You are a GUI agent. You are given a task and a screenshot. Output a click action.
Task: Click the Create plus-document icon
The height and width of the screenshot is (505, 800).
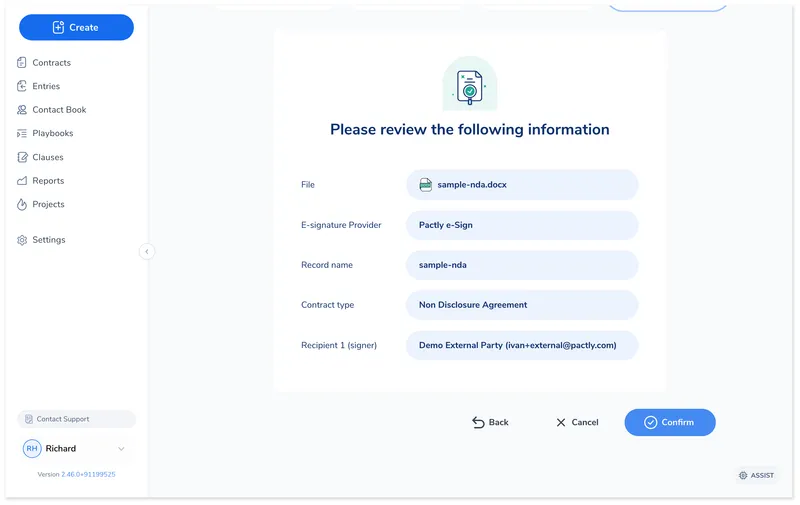pos(59,27)
